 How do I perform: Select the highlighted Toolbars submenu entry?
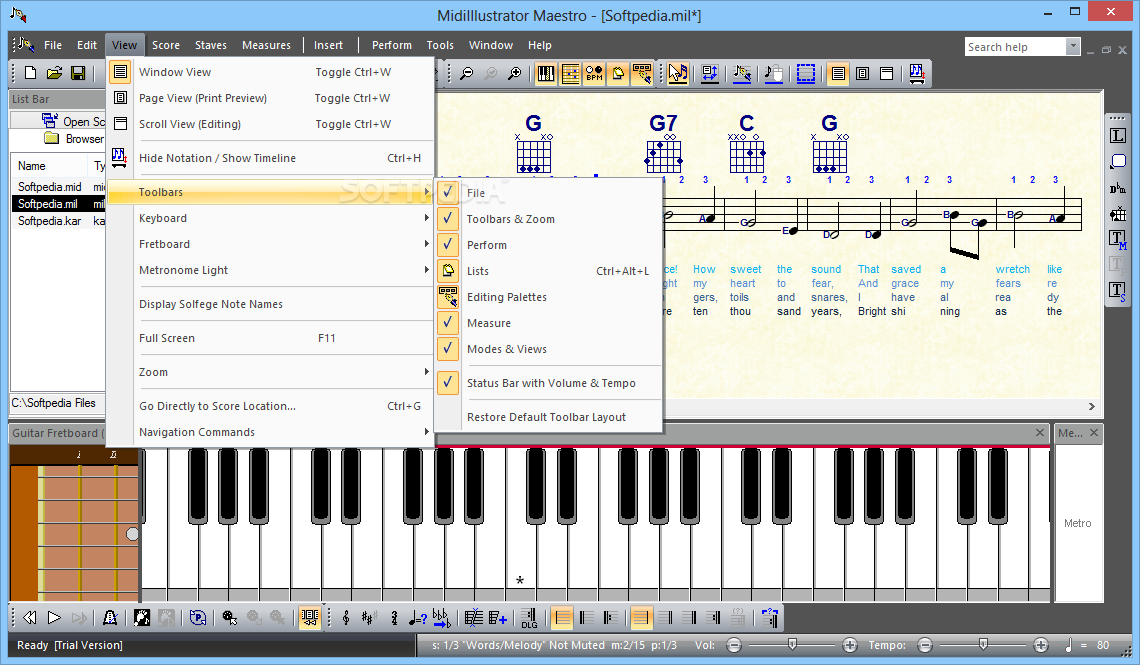click(x=270, y=192)
